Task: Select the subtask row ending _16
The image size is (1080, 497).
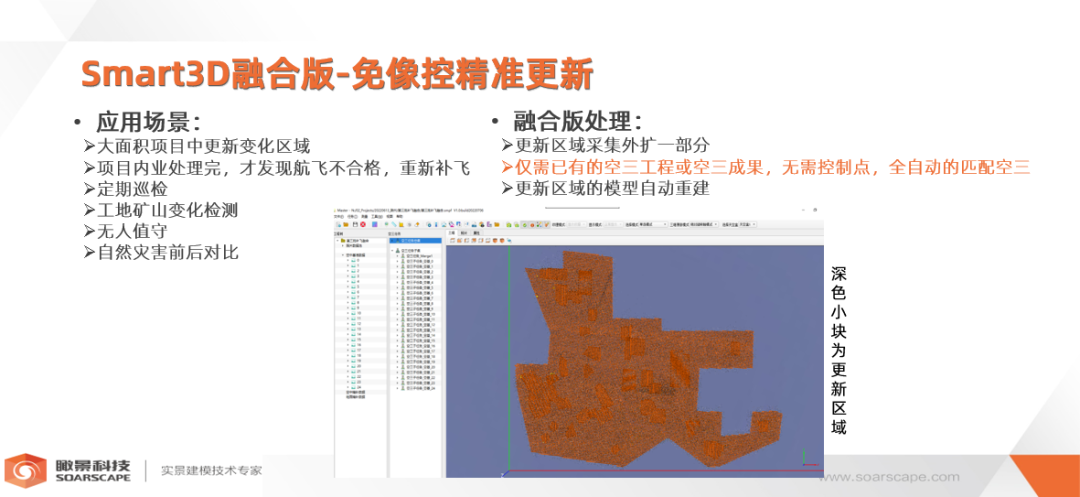Action: (x=418, y=346)
